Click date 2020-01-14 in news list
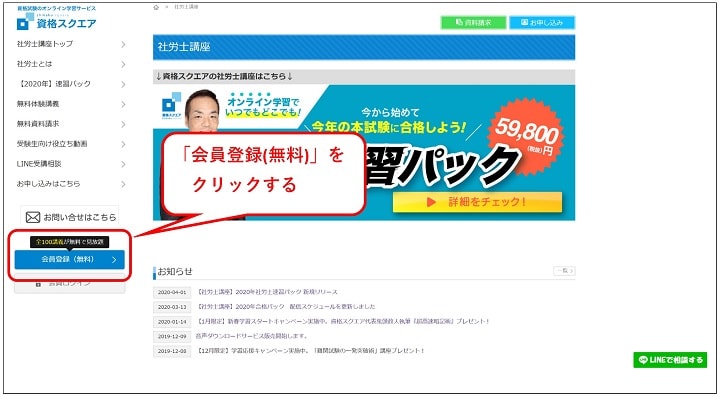This screenshot has width=720, height=397. tap(172, 322)
